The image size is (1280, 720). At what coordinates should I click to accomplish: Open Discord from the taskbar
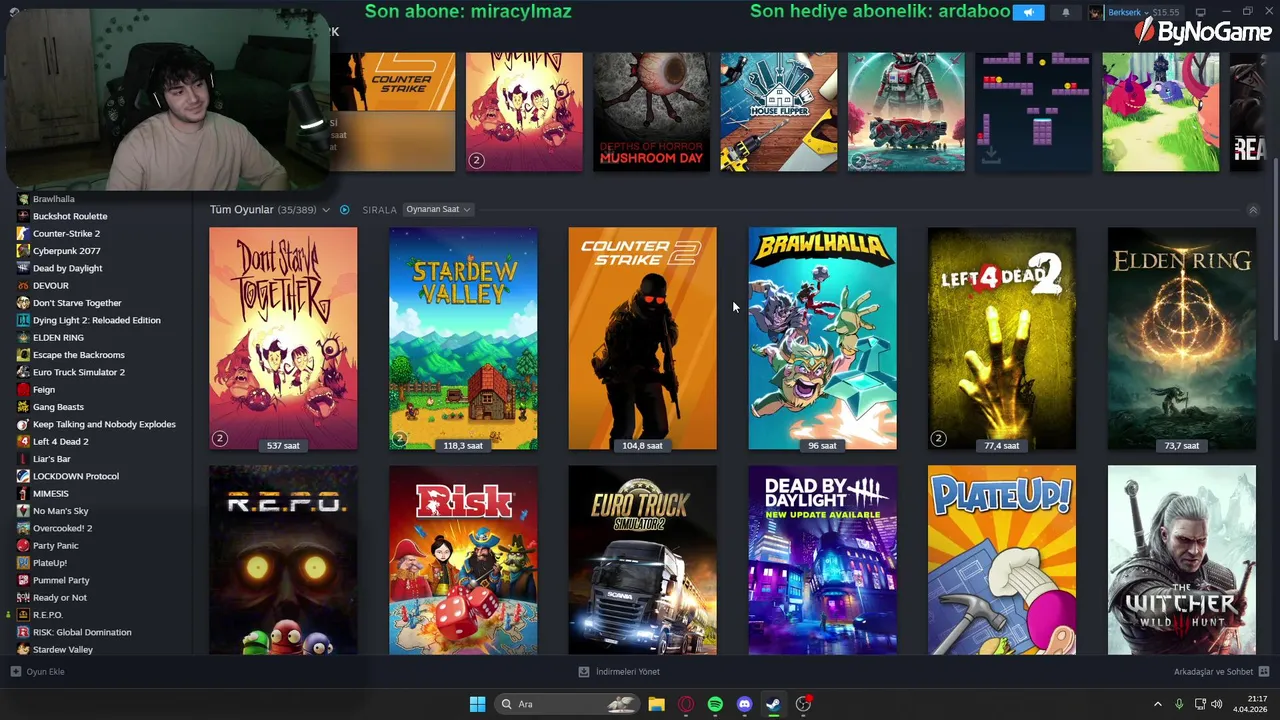[x=744, y=704]
